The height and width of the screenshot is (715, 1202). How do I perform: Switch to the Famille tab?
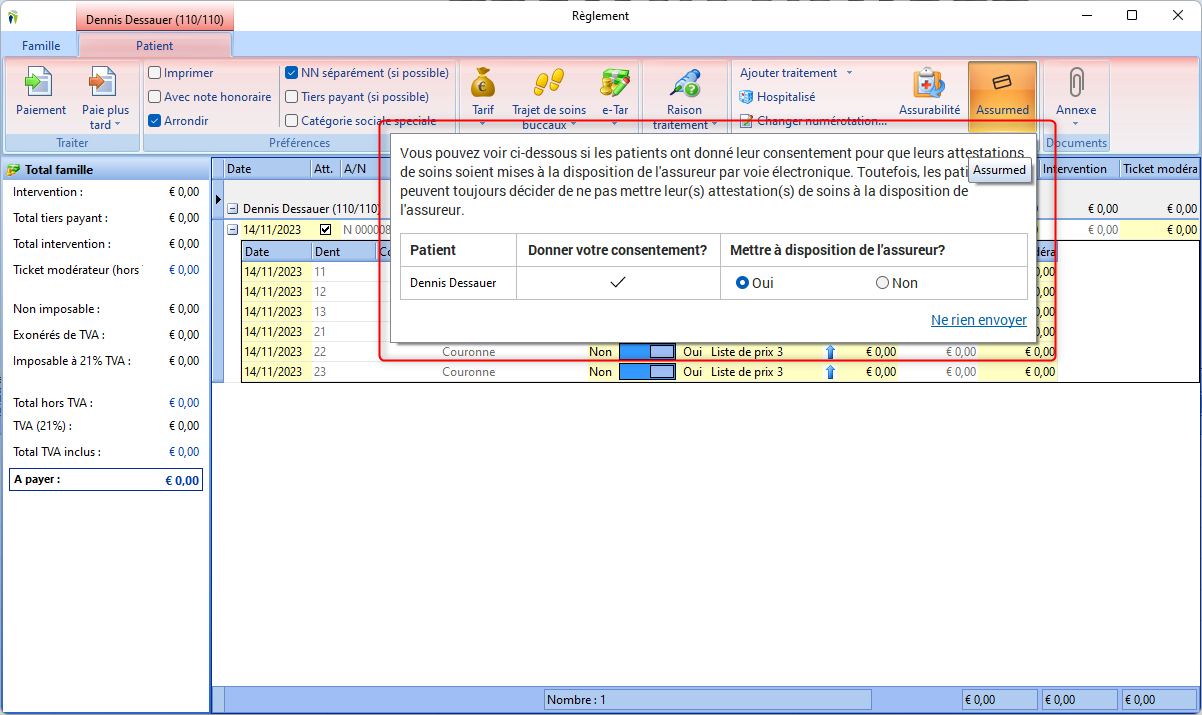pyautogui.click(x=41, y=46)
